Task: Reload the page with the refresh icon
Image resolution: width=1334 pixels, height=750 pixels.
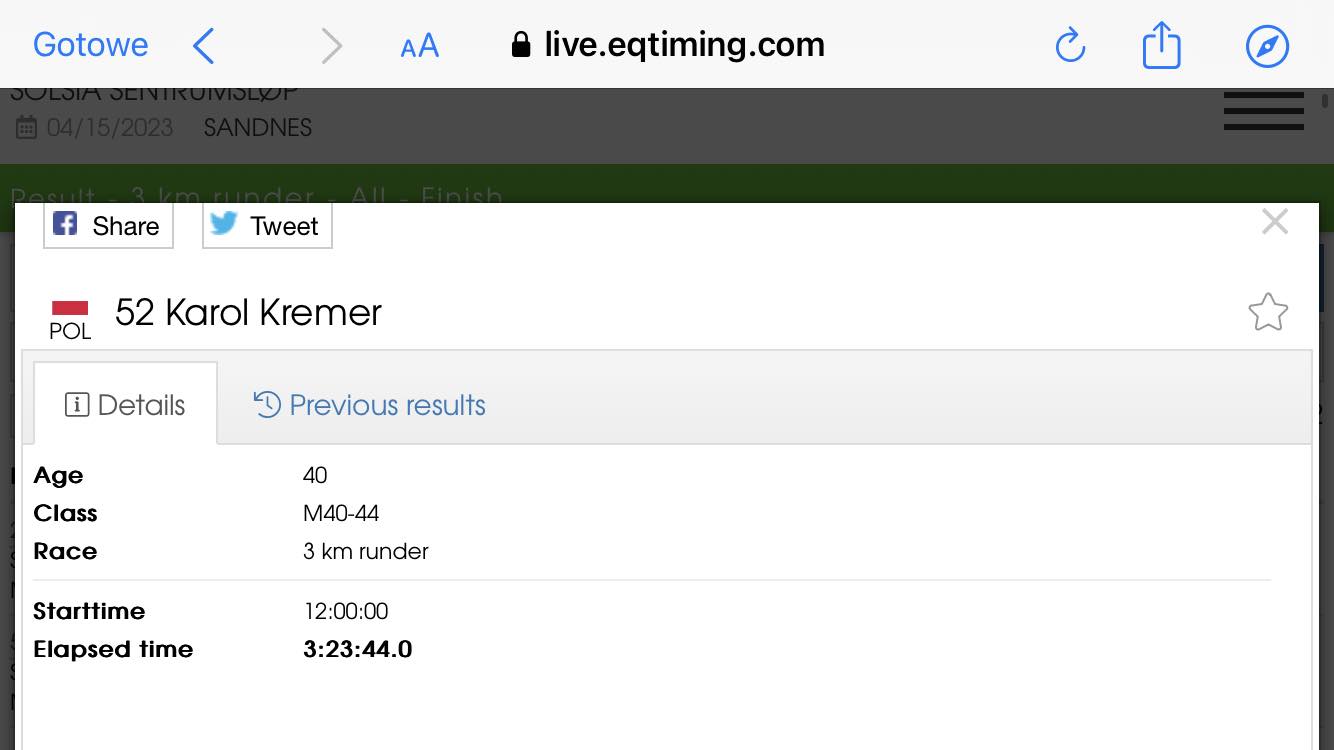Action: pos(1070,46)
